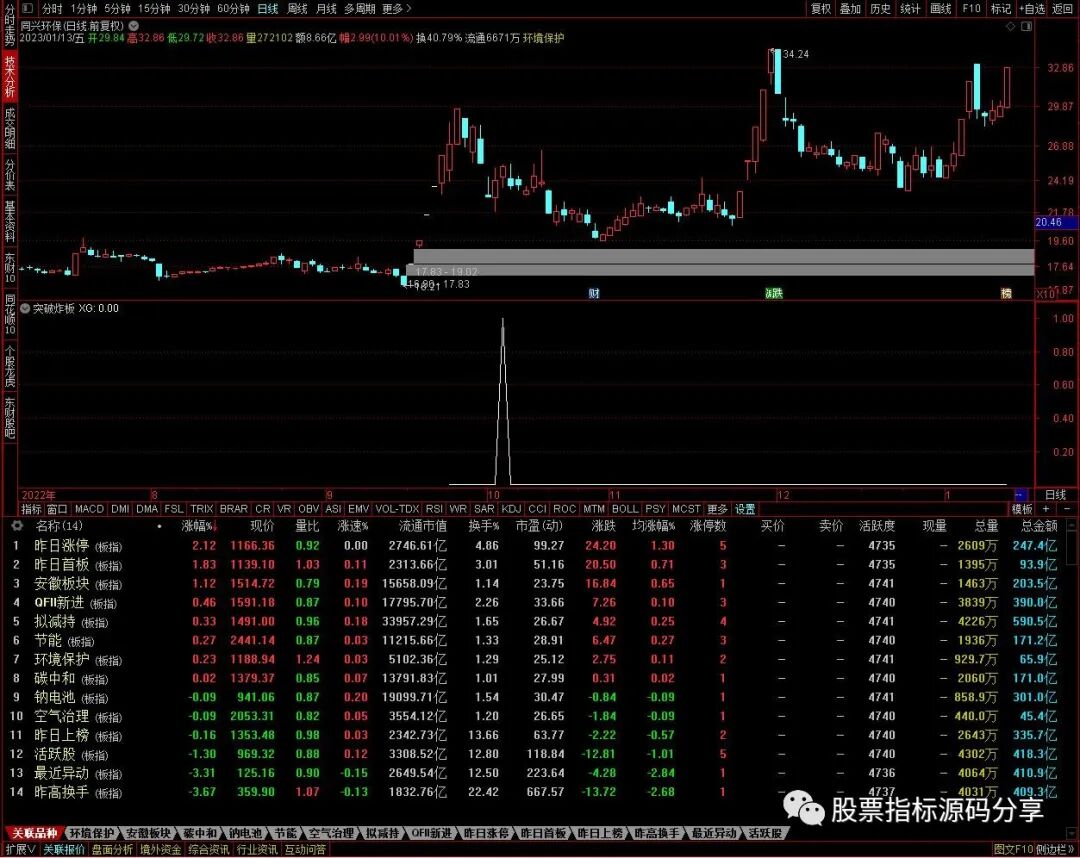The width and height of the screenshot is (1080, 858).
Task: Click the 画线 drawing button
Action: (x=940, y=8)
